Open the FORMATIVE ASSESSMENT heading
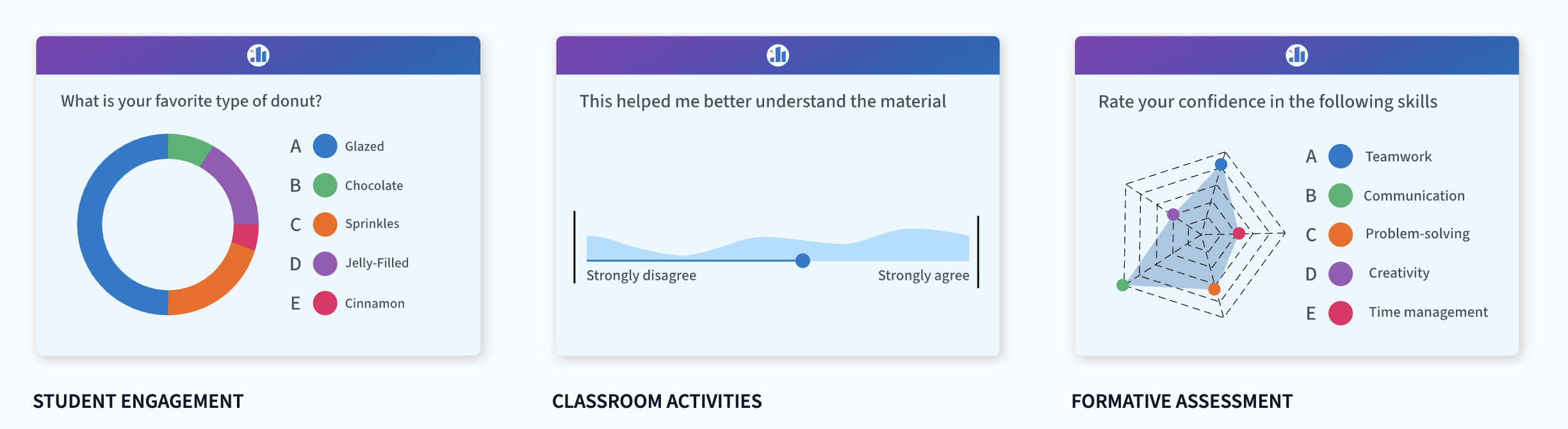1568x429 pixels. [1182, 401]
